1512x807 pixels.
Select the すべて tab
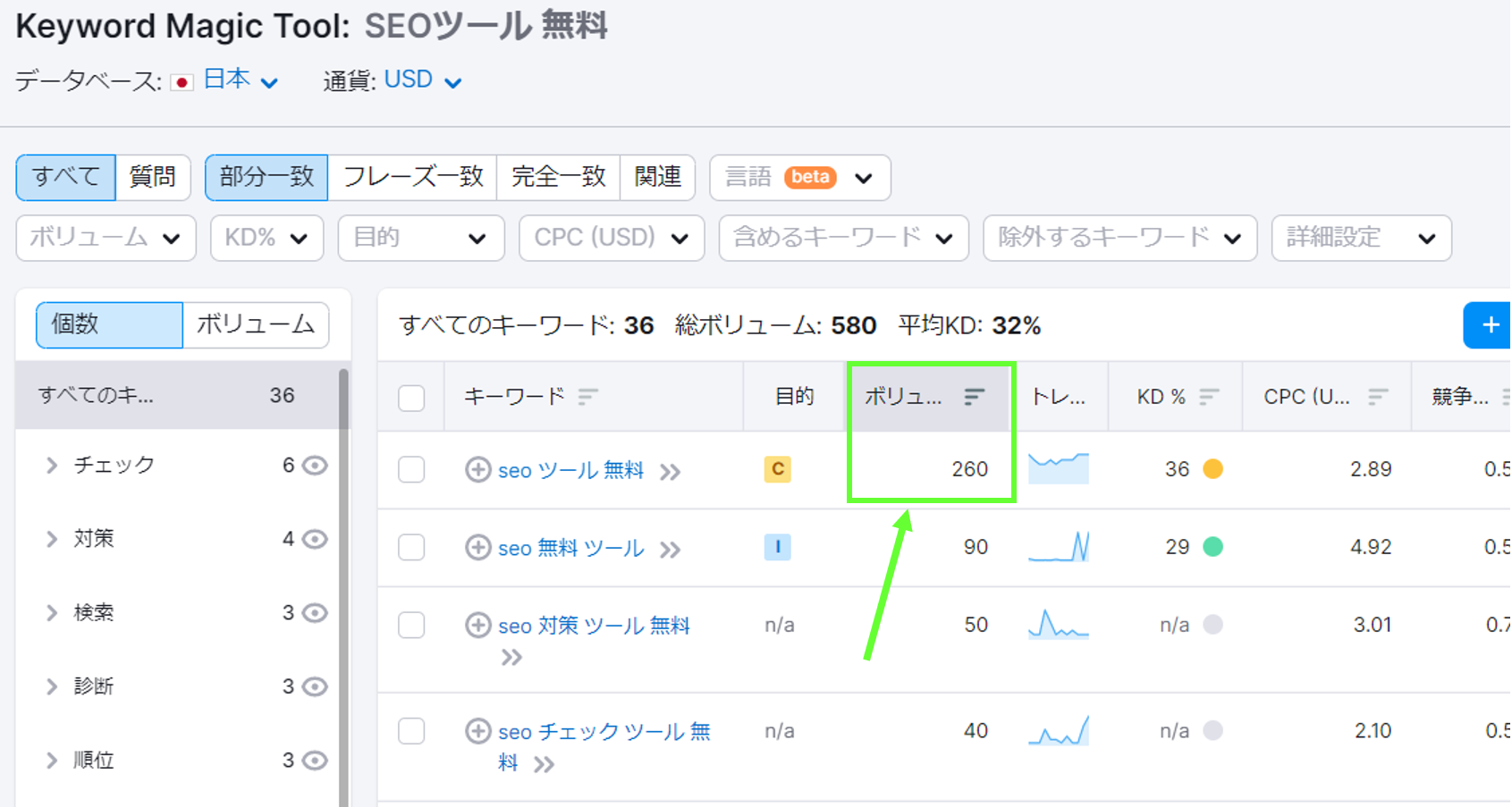coord(66,178)
